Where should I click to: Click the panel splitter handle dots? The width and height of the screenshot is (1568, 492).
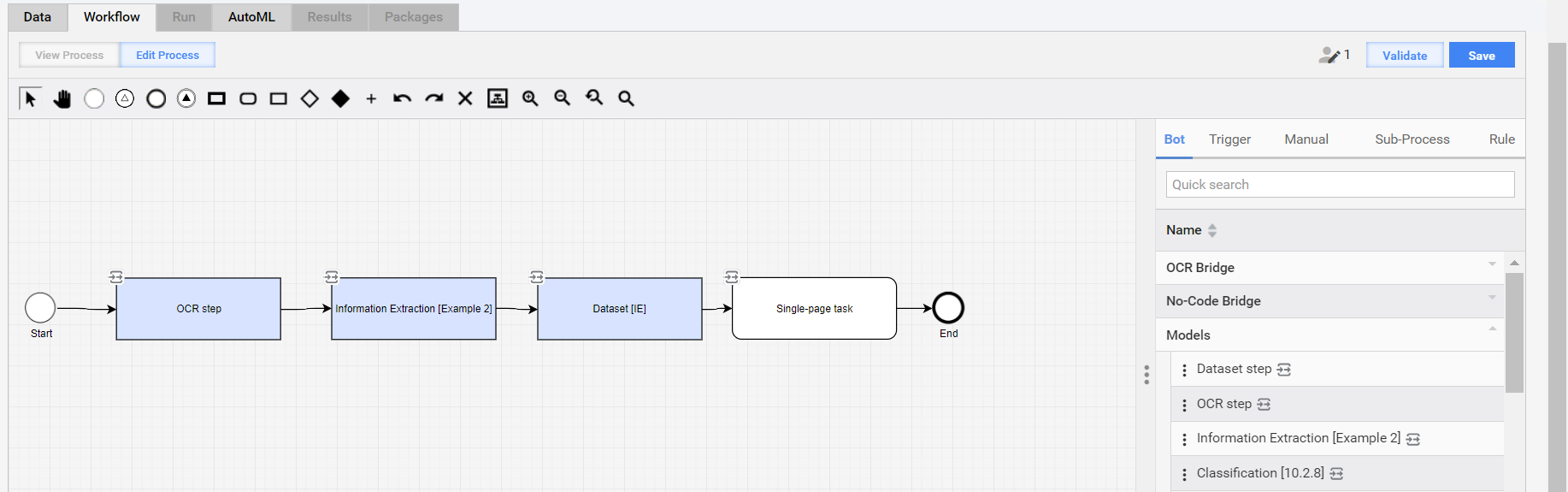1147,375
